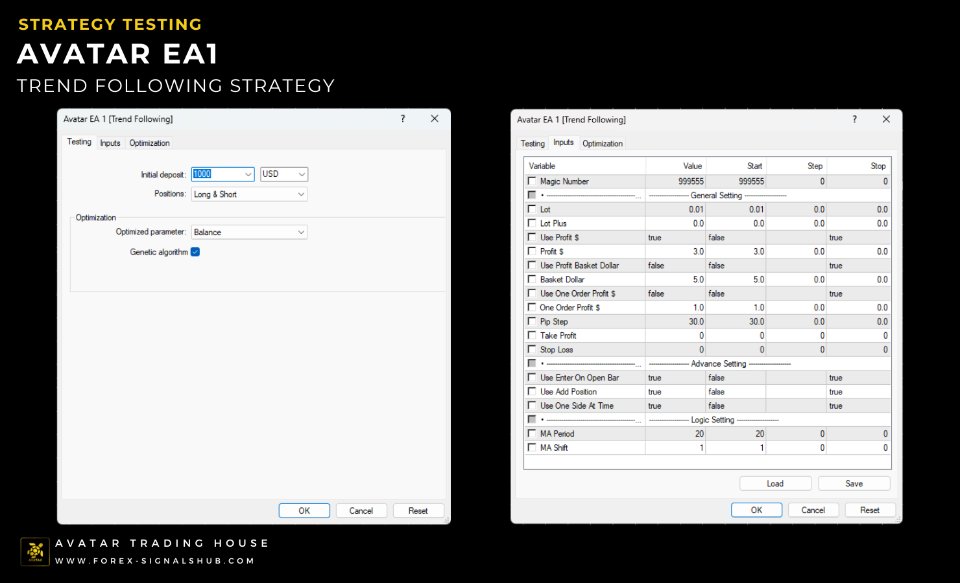Click the Avatar Trading House logo
This screenshot has height=583, width=960.
[35, 552]
